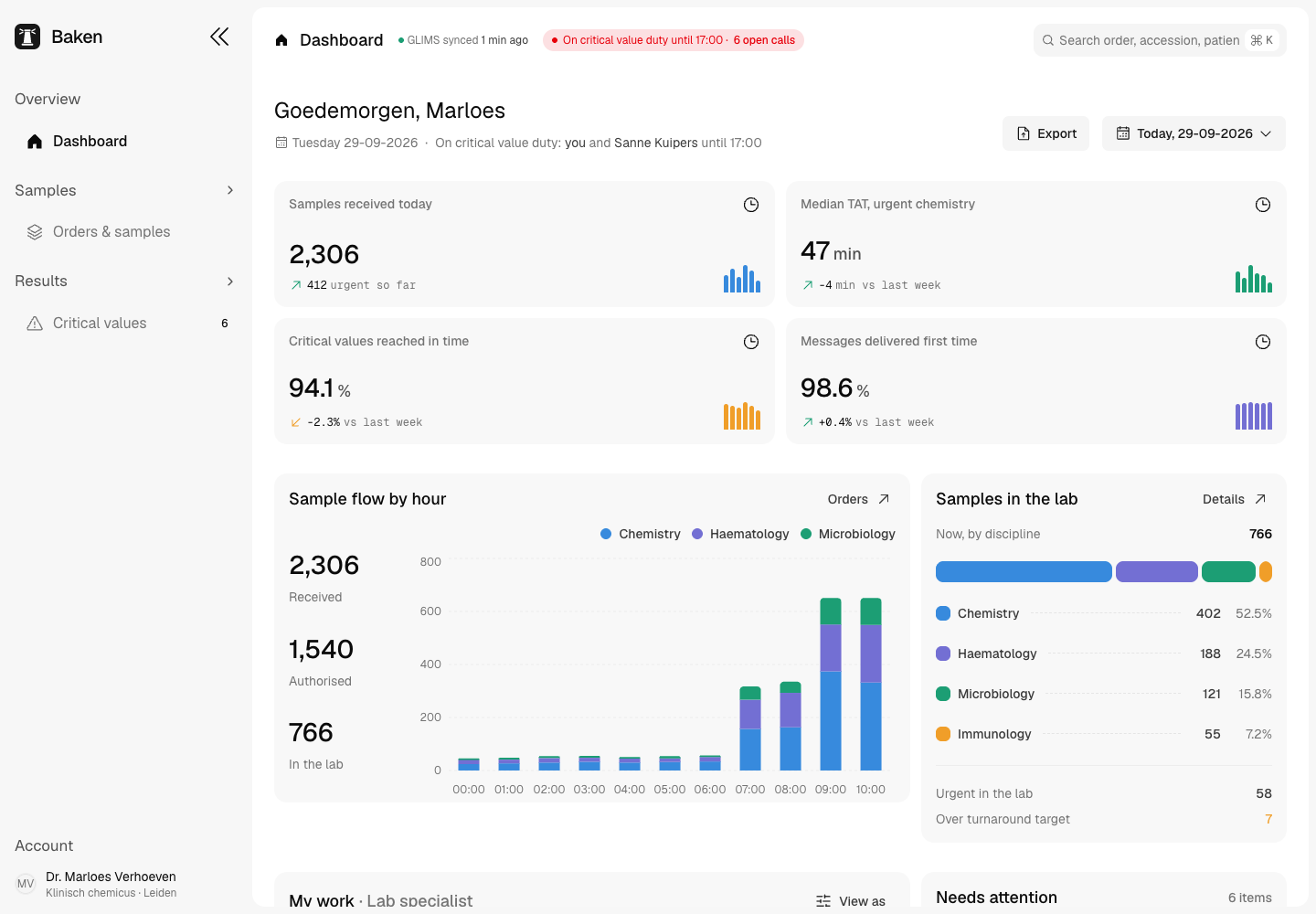
Task: Click the blue Chemistry segment of discipline bar
Action: point(1024,572)
